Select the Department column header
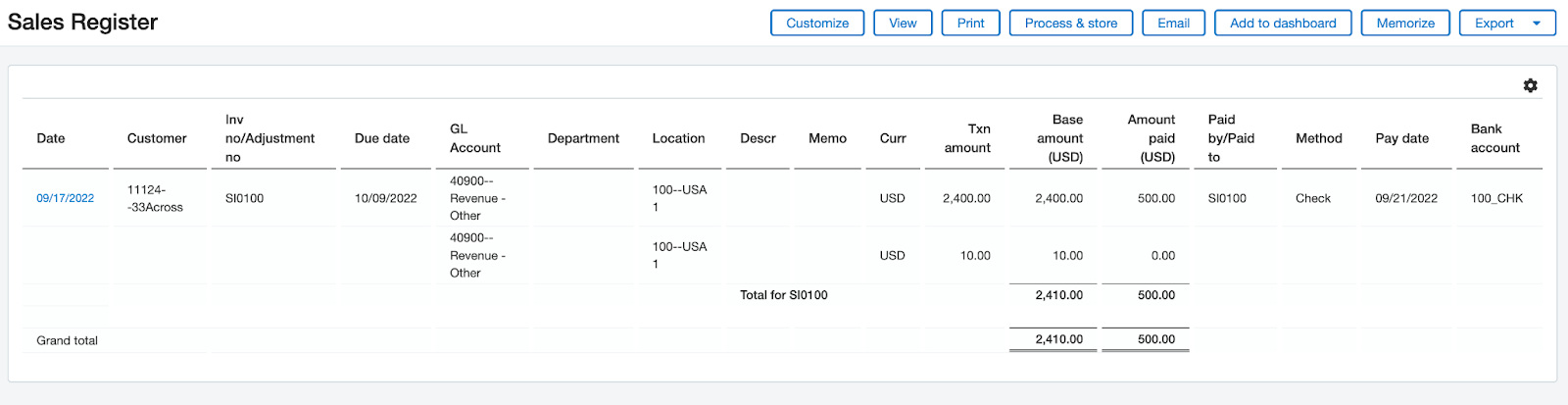The height and width of the screenshot is (405, 1568). pos(583,138)
